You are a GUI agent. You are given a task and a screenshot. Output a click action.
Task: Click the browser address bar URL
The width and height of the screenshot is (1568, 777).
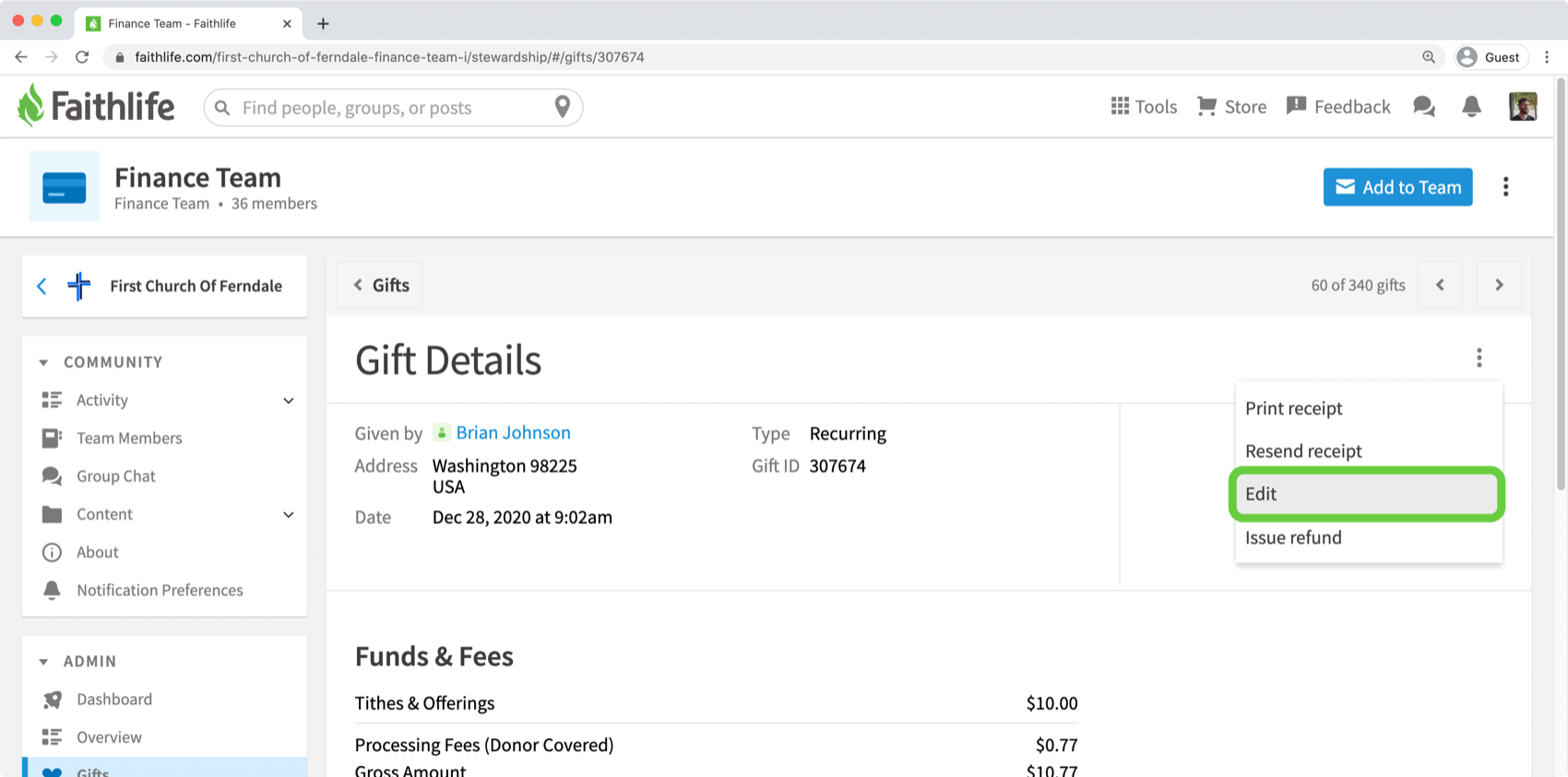click(x=389, y=57)
